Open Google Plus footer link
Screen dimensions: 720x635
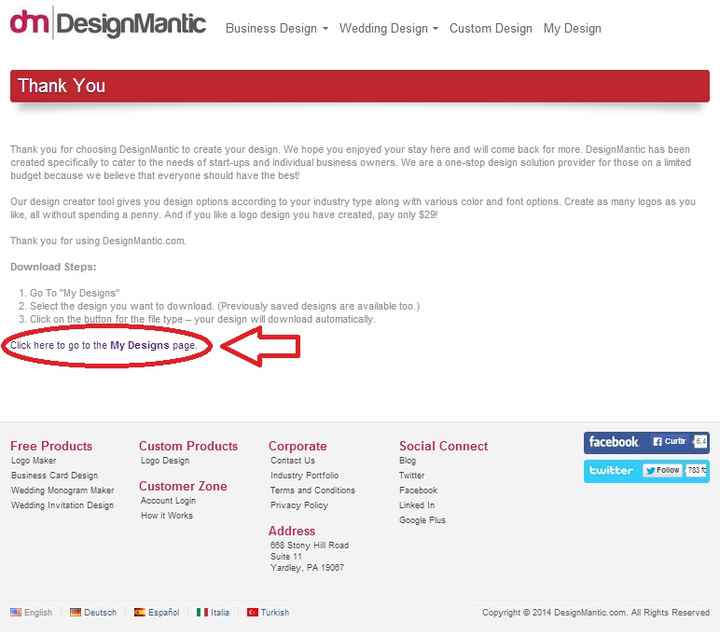422,520
